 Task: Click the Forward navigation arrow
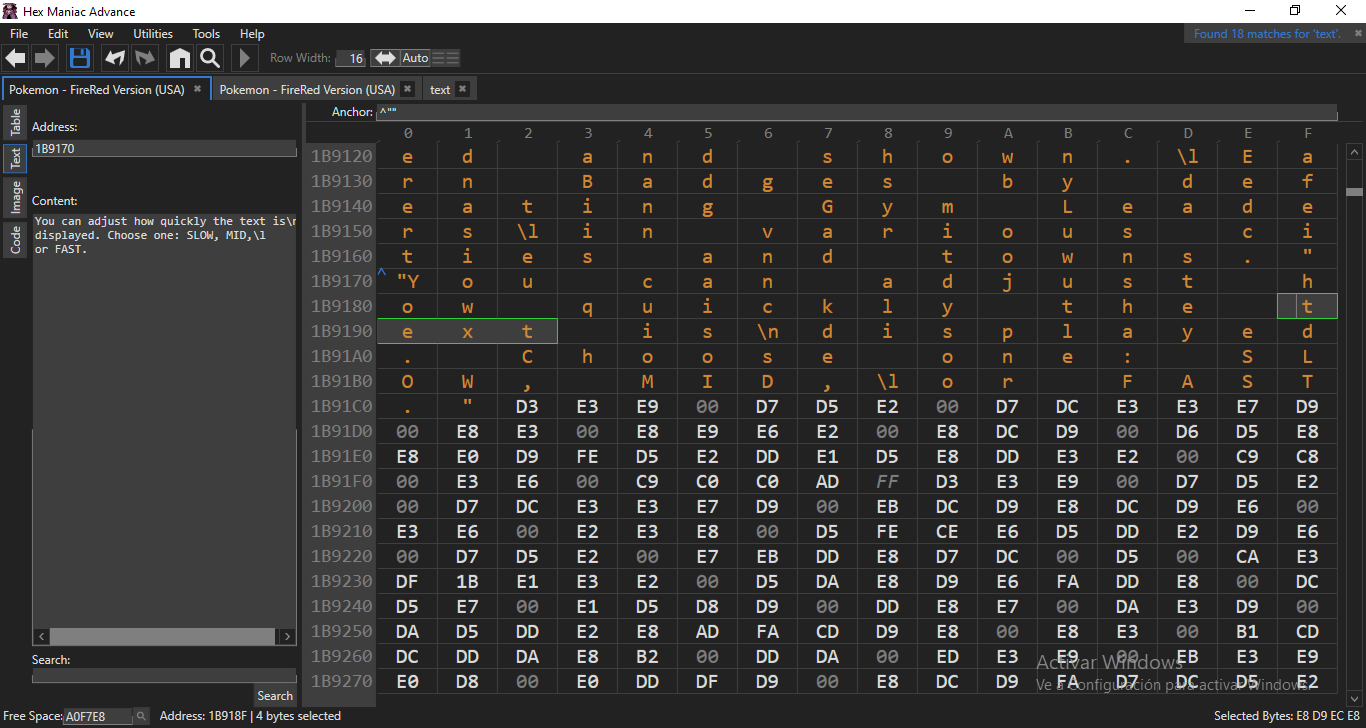[45, 58]
